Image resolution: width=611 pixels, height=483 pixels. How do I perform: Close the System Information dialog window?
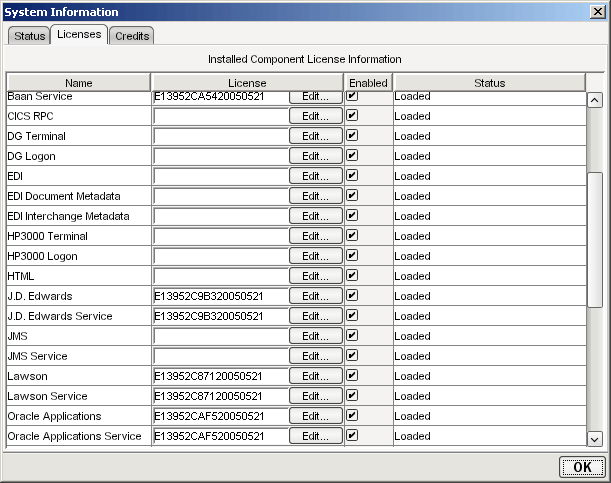[598, 12]
